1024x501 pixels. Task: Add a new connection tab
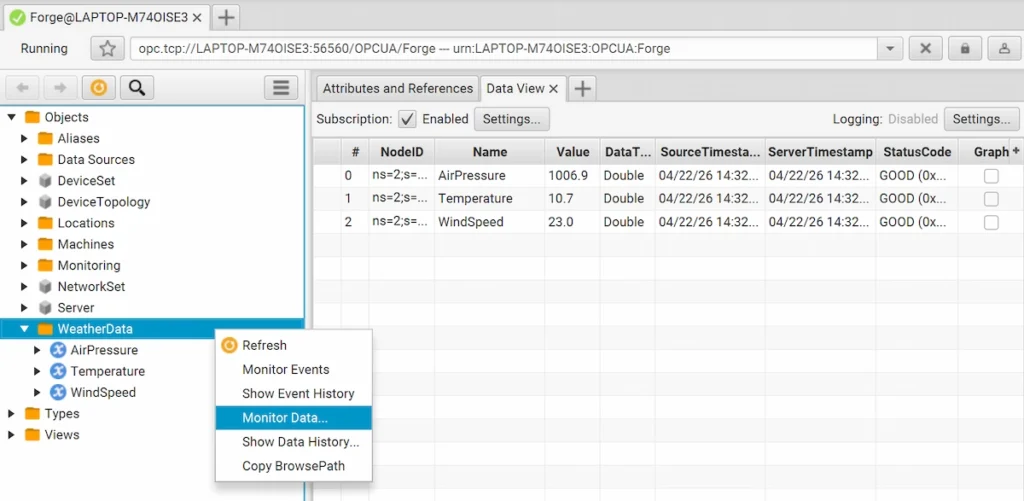coord(226,18)
